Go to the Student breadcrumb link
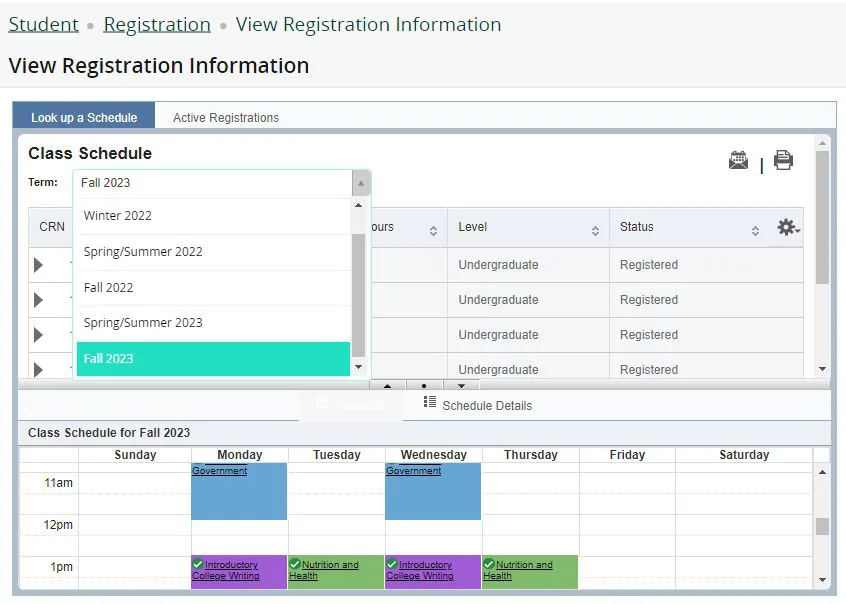This screenshot has width=846, height=604. pyautogui.click(x=44, y=24)
